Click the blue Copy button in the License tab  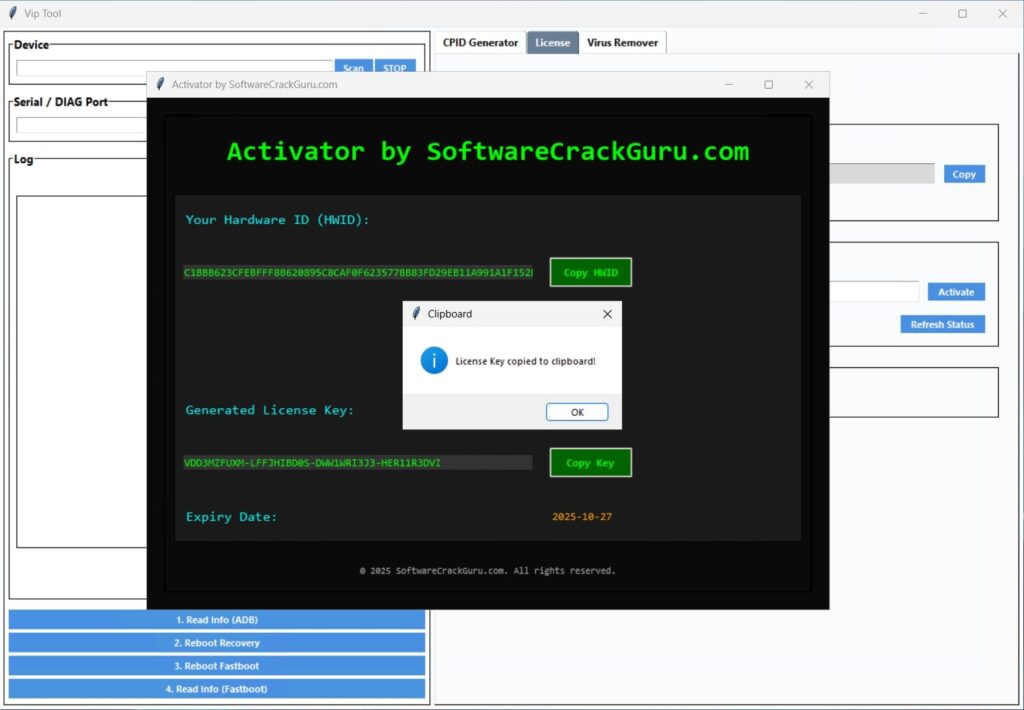(x=964, y=174)
